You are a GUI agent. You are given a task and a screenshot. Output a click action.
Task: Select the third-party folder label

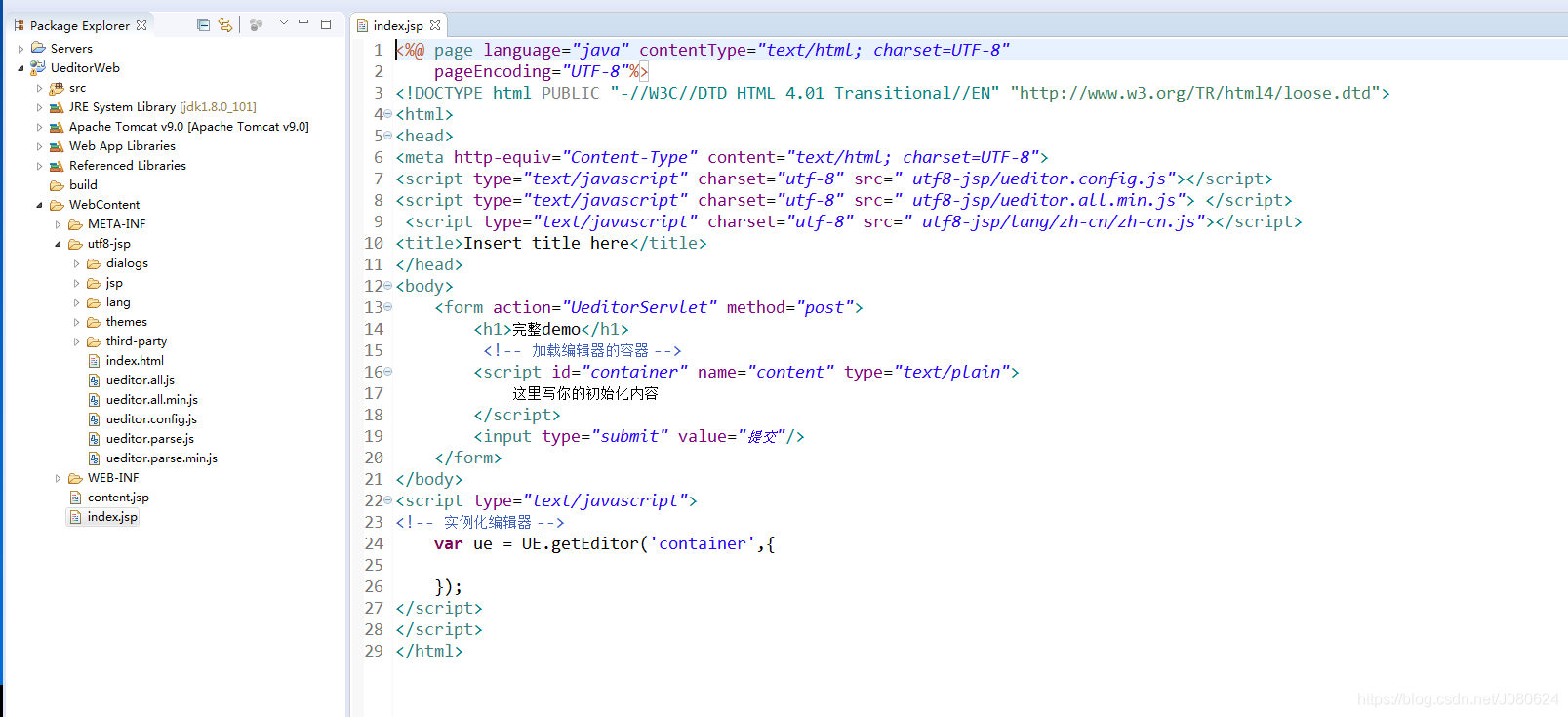[137, 341]
